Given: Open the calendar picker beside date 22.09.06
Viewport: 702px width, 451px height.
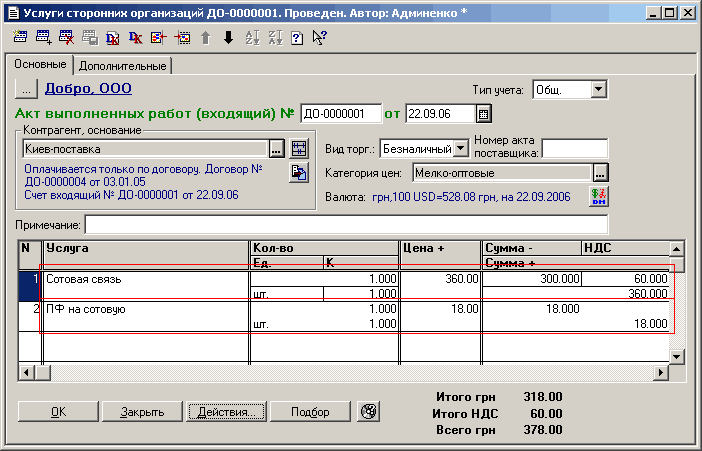Looking at the screenshot, I should (484, 112).
